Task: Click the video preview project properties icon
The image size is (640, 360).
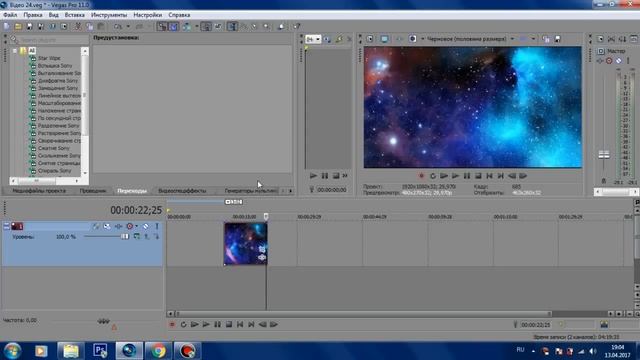Action: [x=370, y=39]
